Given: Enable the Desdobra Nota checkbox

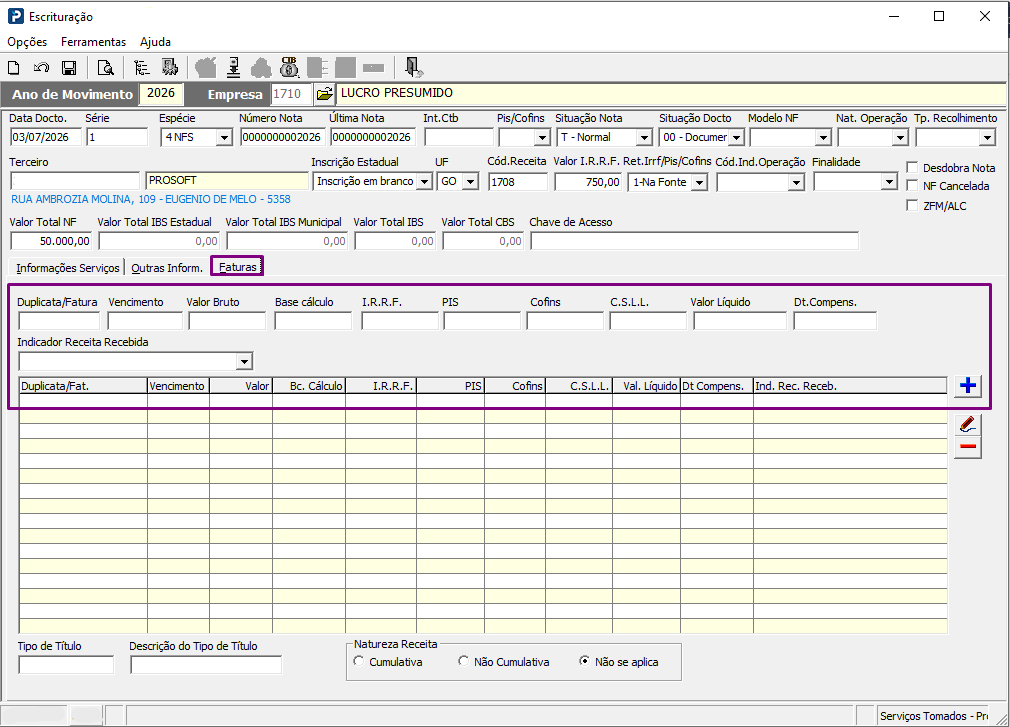Looking at the screenshot, I should coord(912,167).
